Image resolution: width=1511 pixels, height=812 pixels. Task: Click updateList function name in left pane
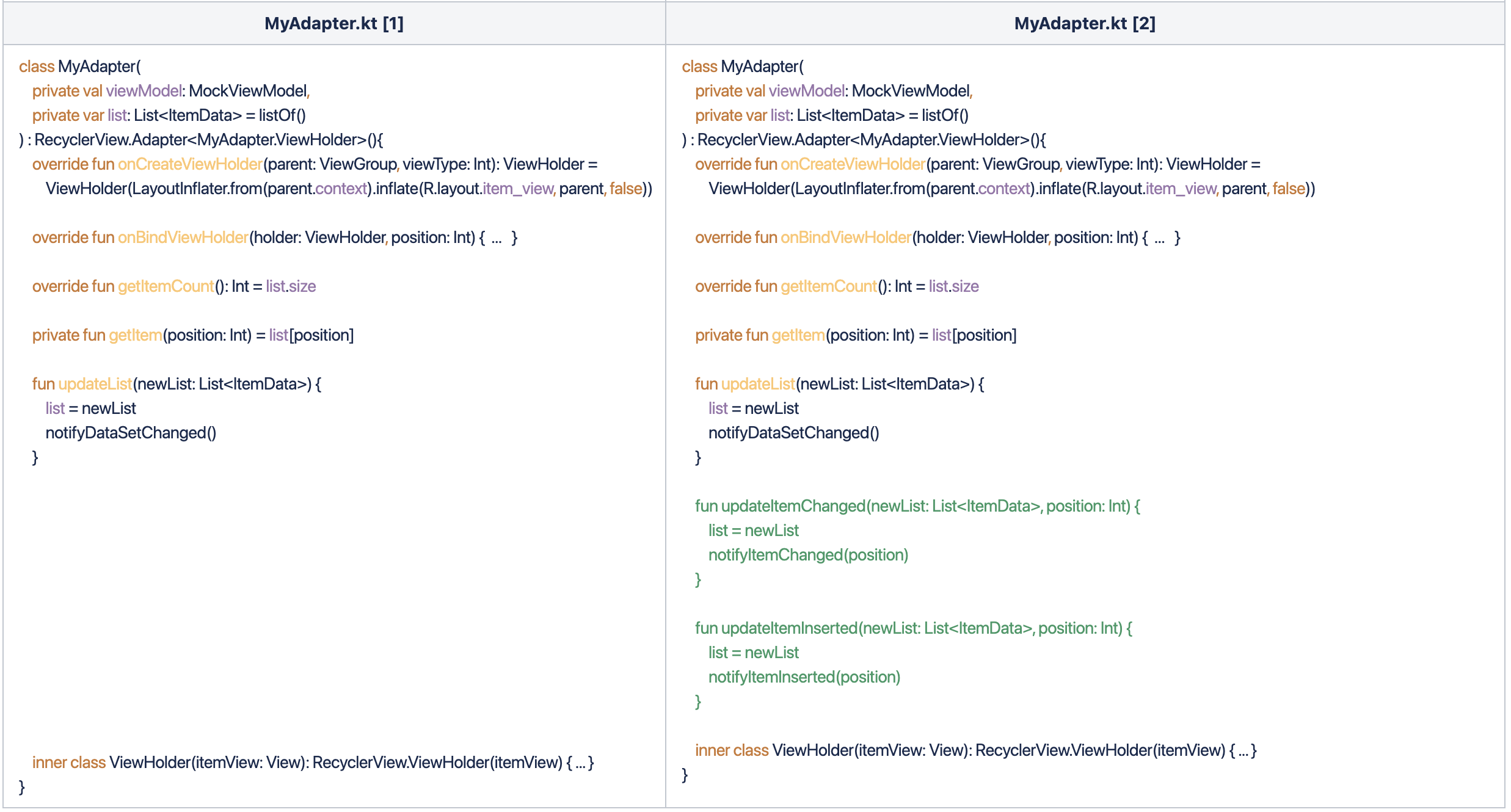tap(95, 384)
